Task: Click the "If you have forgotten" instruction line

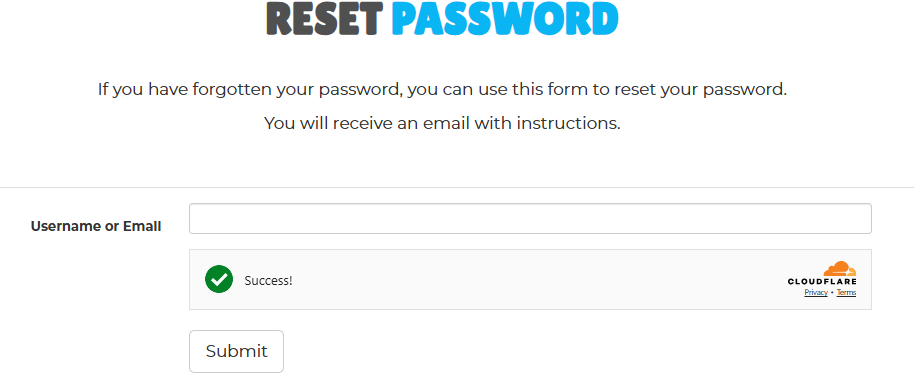Action: tap(442, 90)
